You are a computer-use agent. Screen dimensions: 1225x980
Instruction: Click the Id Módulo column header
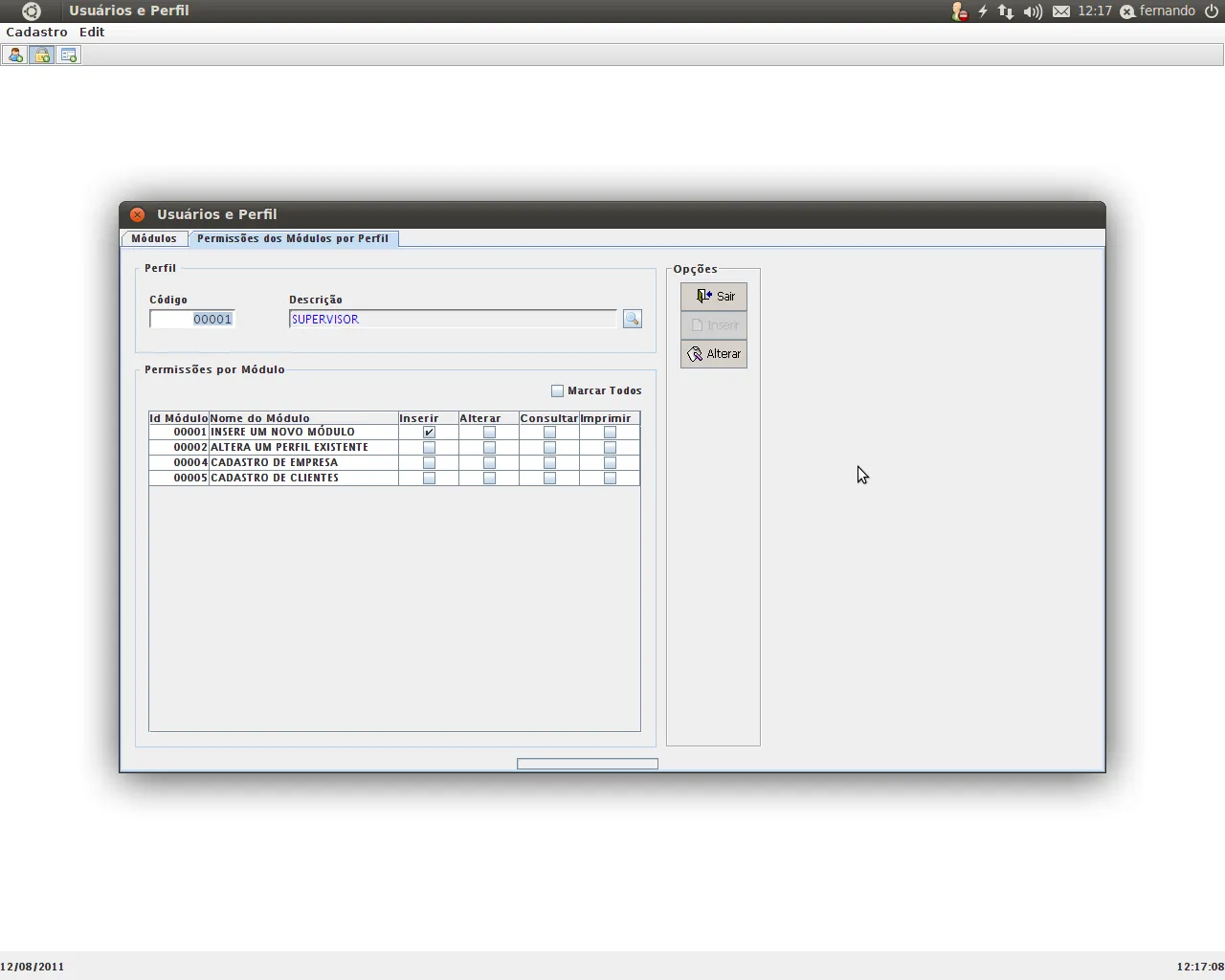point(179,418)
